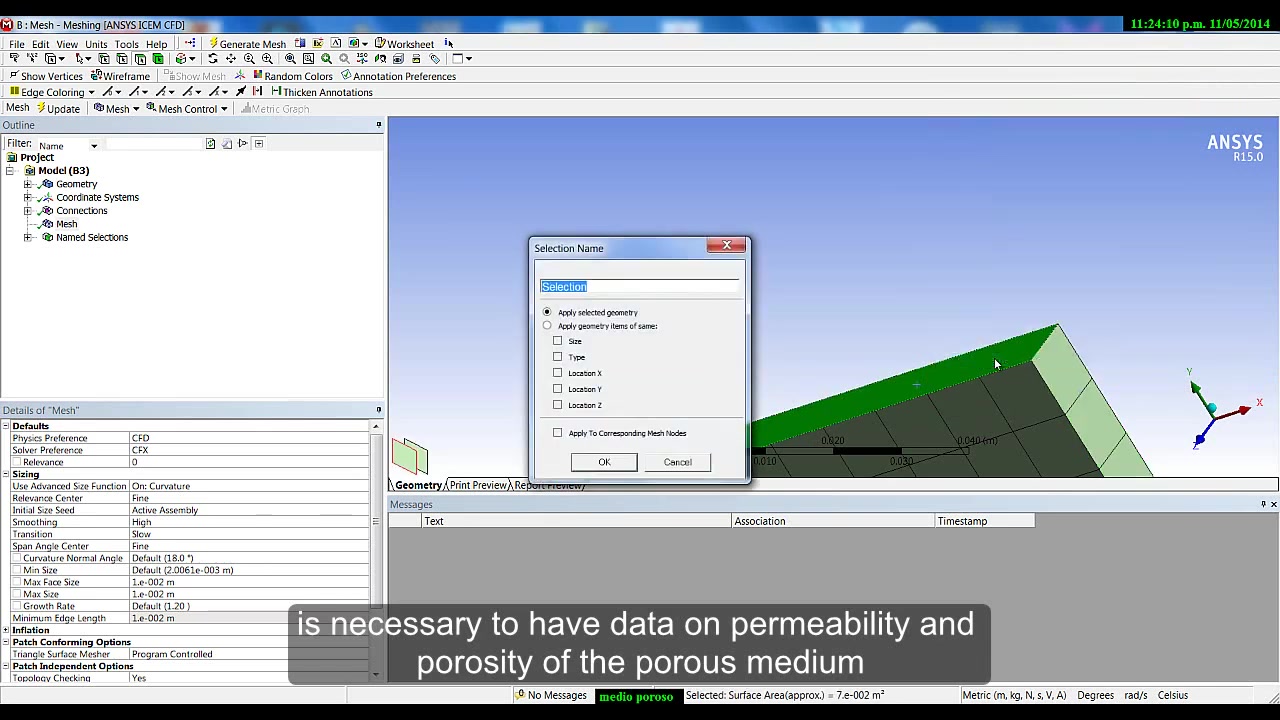Open the Edit menu
Viewport: 1280px width, 720px height.
coord(40,44)
